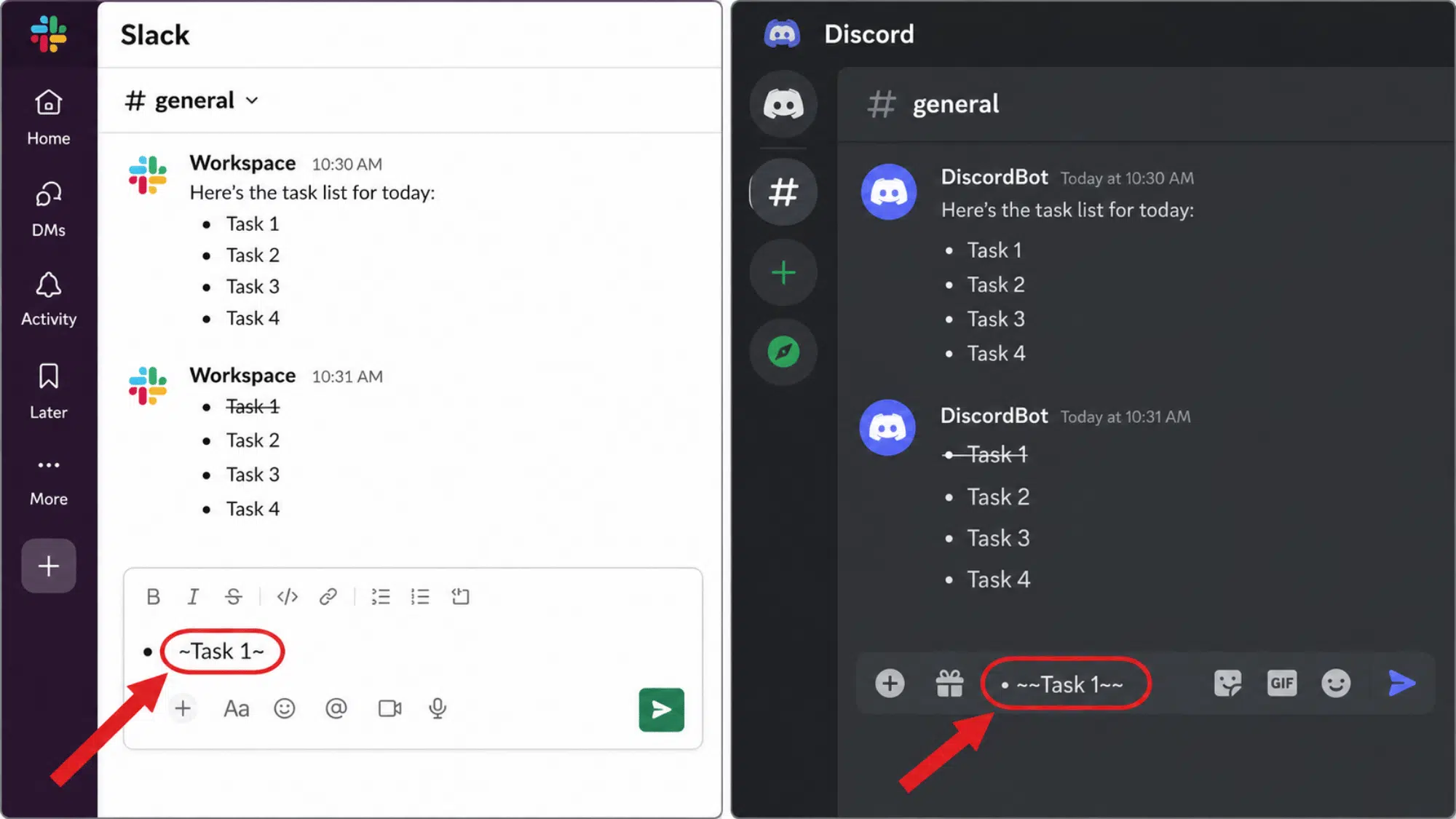Click Discord 'Today at 10:31 AM' timestamp
The height and width of the screenshot is (819, 1456).
pyautogui.click(x=1125, y=417)
